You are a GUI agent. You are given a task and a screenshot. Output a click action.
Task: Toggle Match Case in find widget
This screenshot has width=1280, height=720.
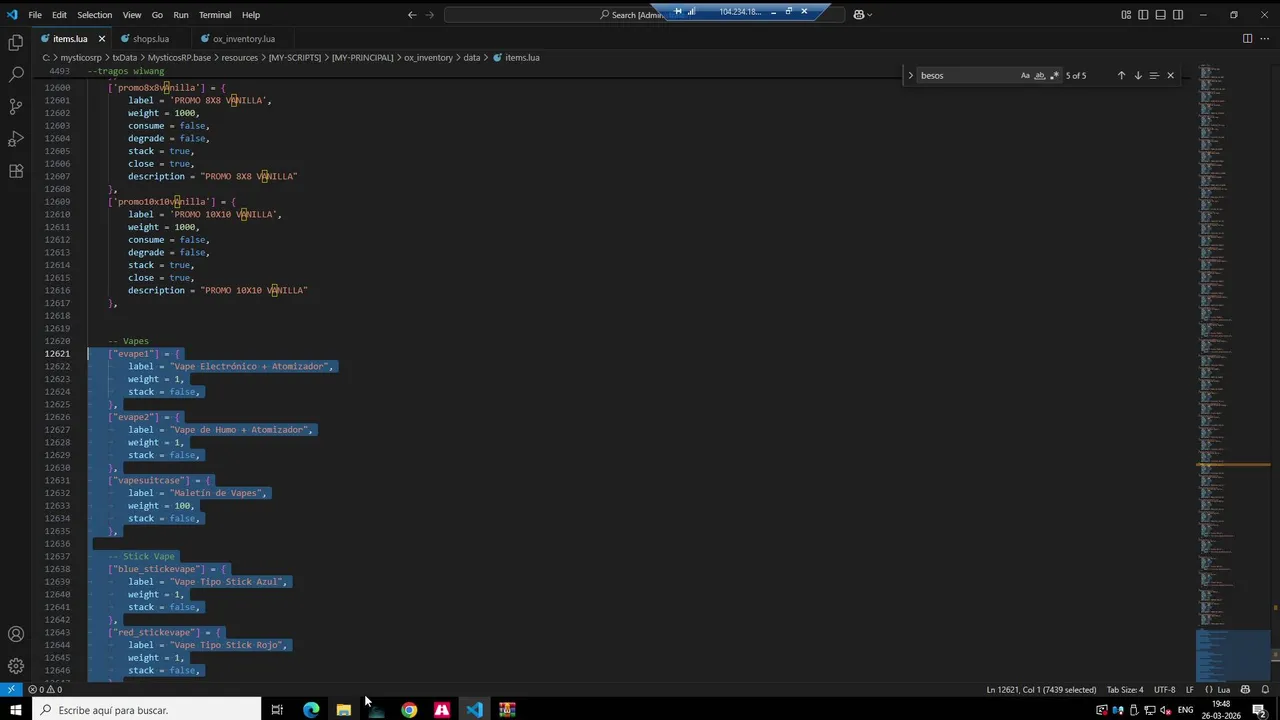coord(1025,75)
